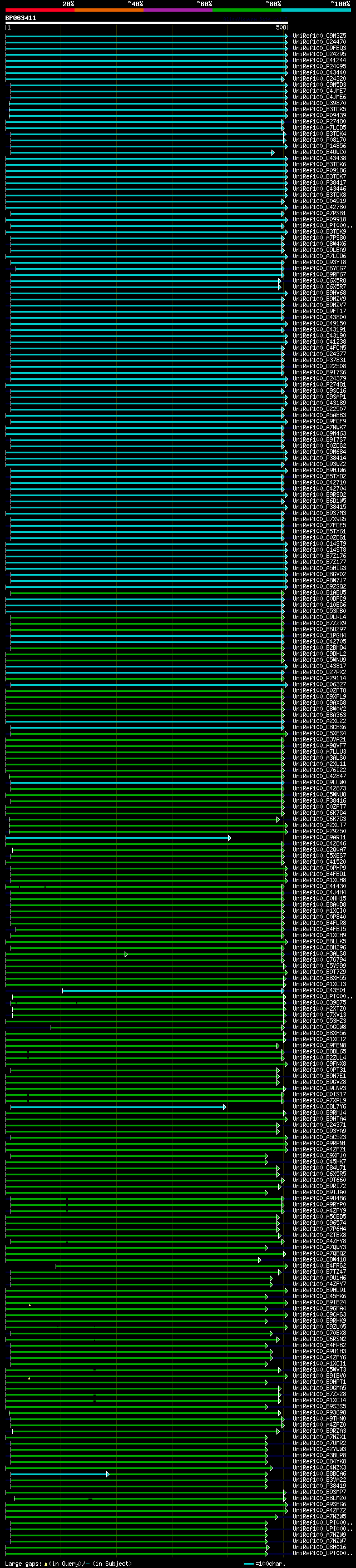Image resolution: width=356 pixels, height=1568 pixels.
Task: Select hit label UniRef100_A7UMR2
Action: click(x=319, y=1443)
